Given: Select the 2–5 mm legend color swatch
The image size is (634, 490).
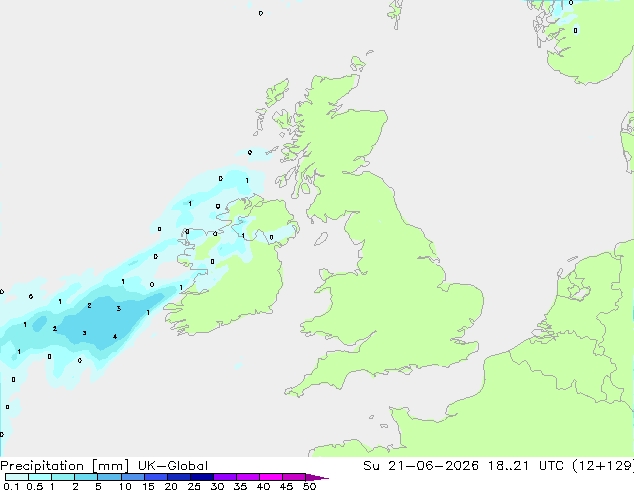Looking at the screenshot, I should [x=86, y=477].
